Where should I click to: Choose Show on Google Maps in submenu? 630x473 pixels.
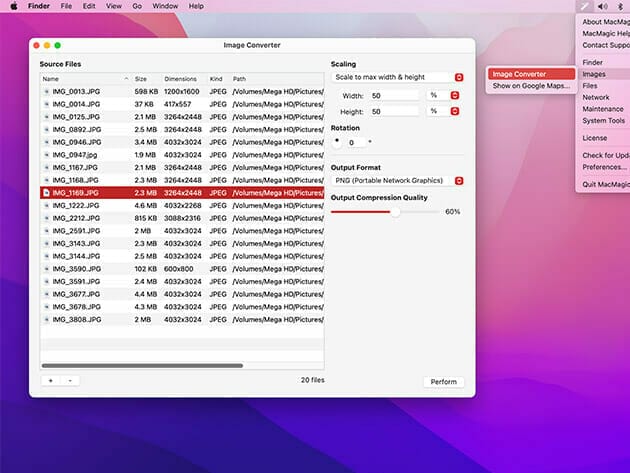531,86
